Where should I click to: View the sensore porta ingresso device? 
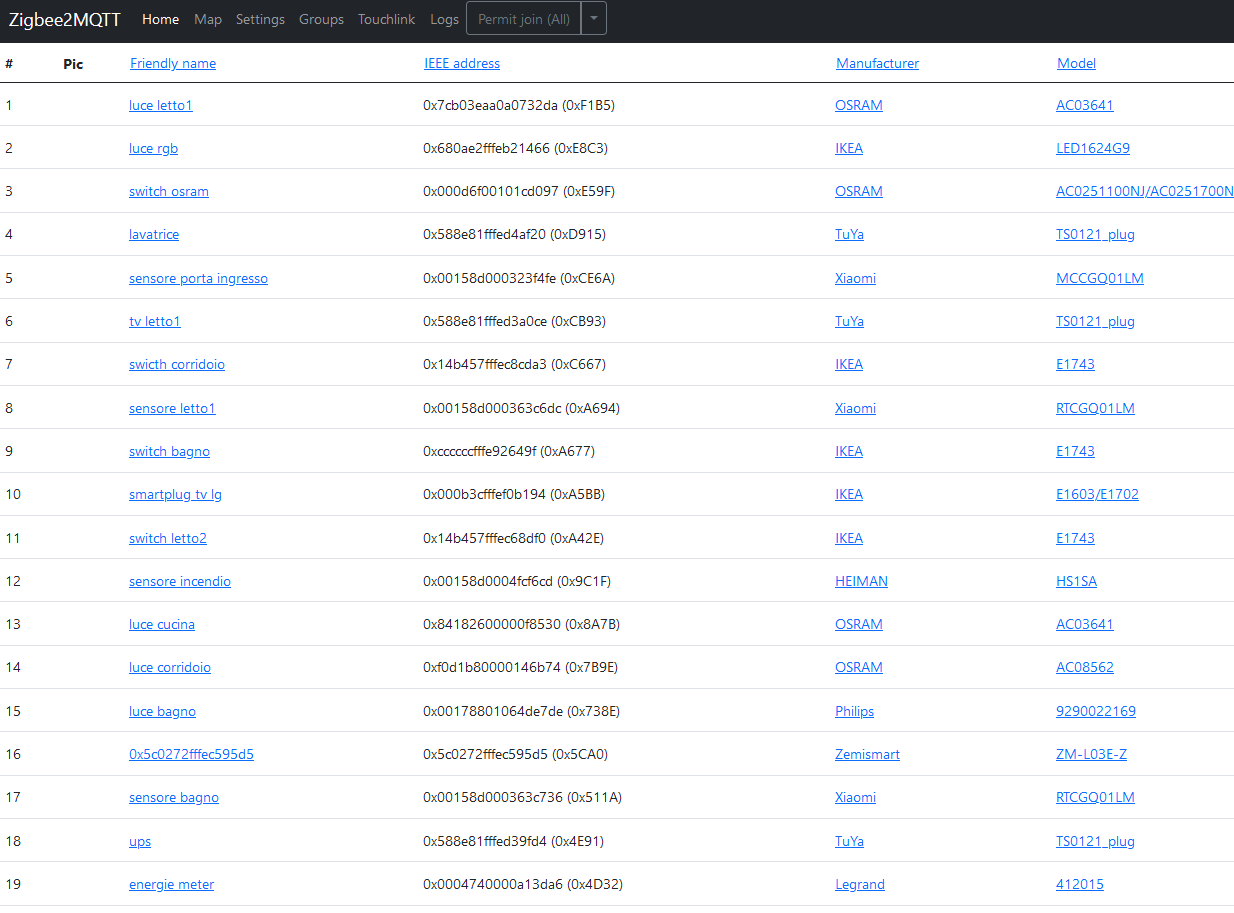click(x=197, y=278)
